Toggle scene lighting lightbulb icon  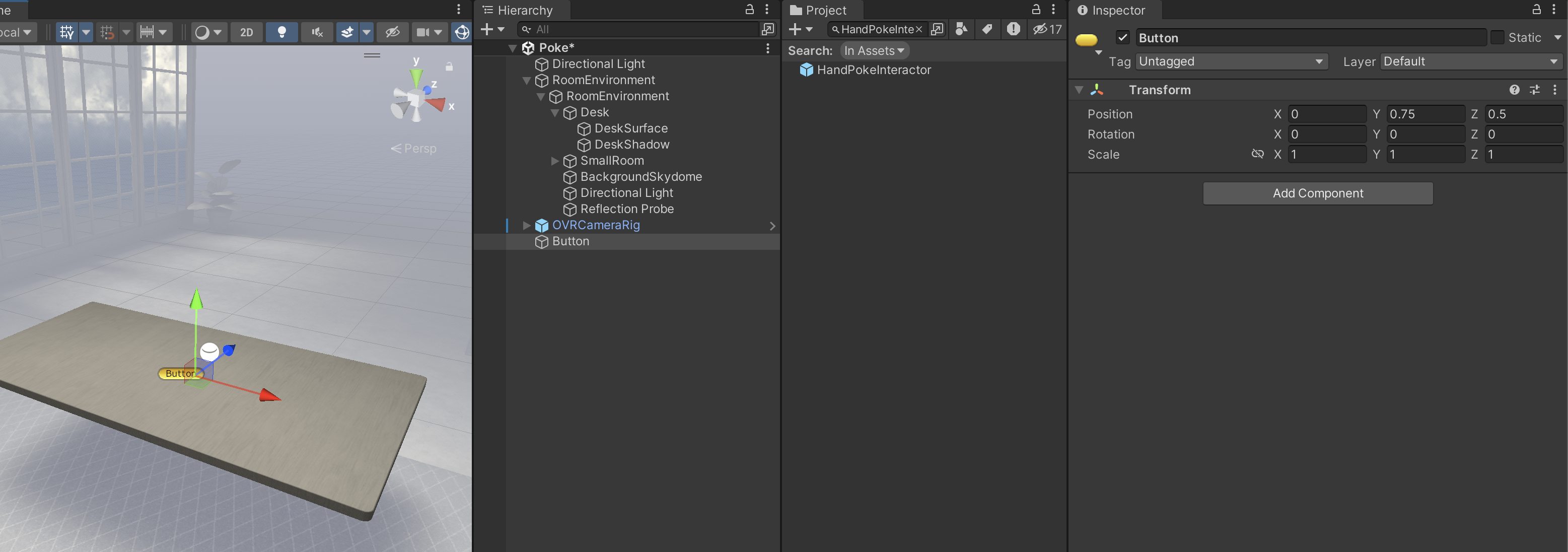tap(281, 32)
